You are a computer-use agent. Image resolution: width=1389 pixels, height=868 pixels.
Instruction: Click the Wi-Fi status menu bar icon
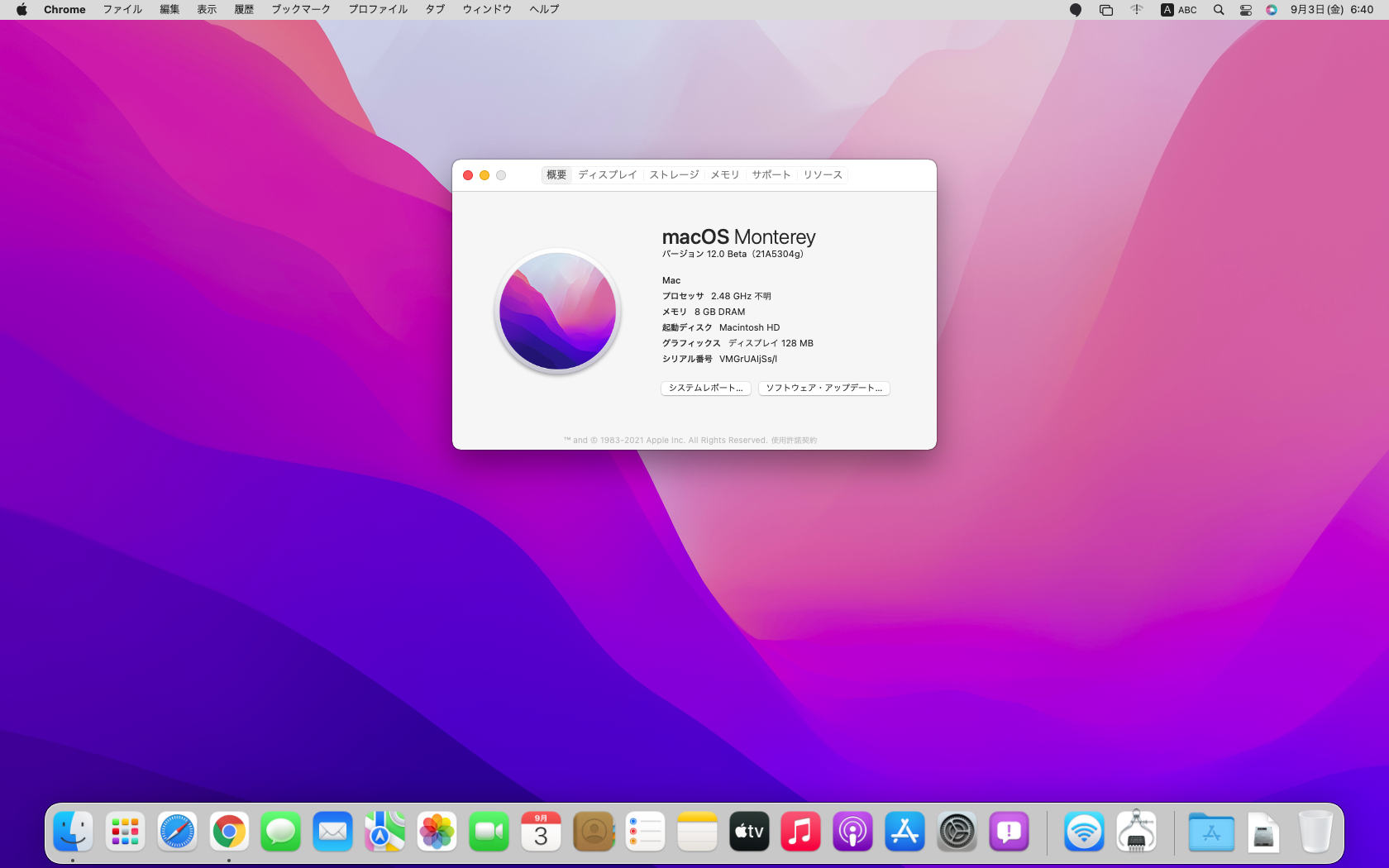1137,10
